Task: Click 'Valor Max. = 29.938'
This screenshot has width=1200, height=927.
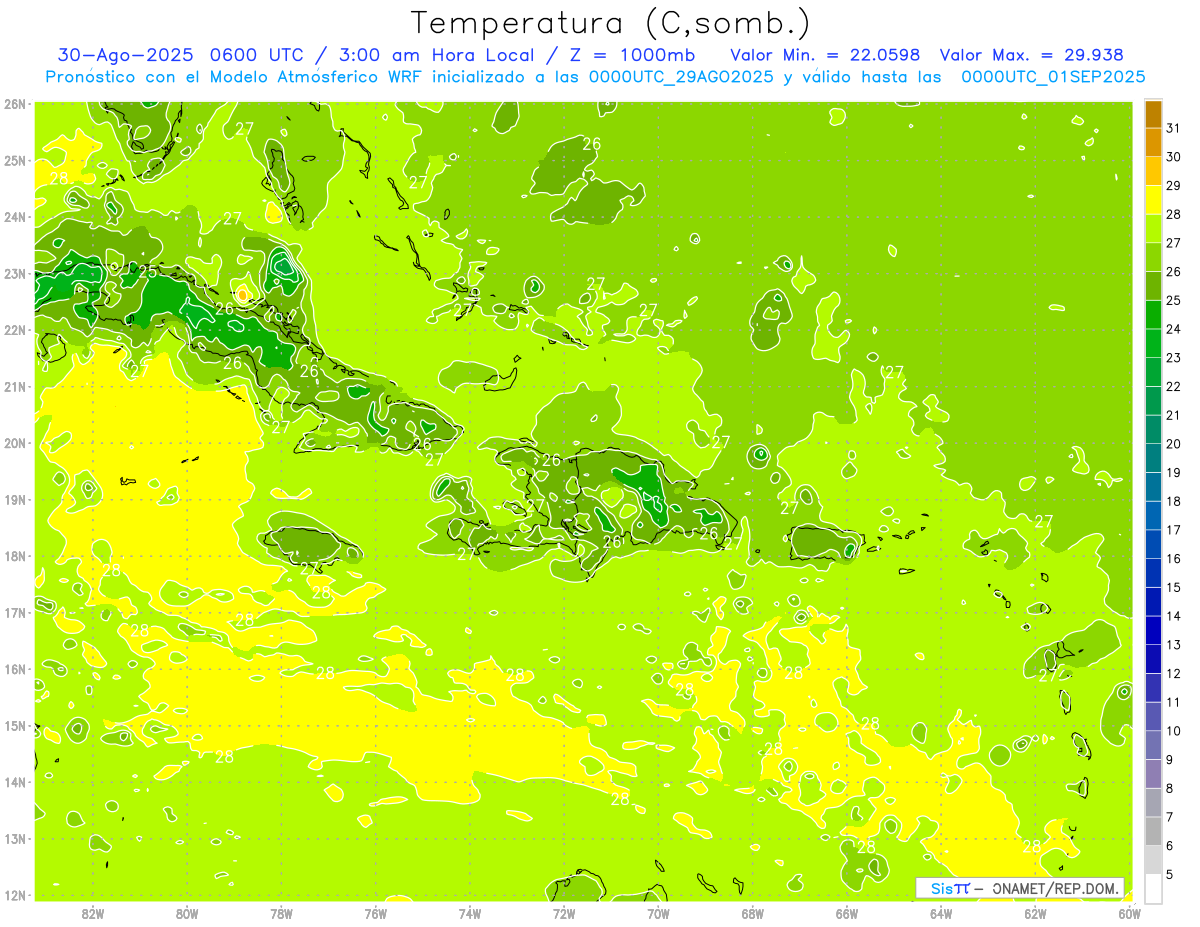Action: (1031, 55)
